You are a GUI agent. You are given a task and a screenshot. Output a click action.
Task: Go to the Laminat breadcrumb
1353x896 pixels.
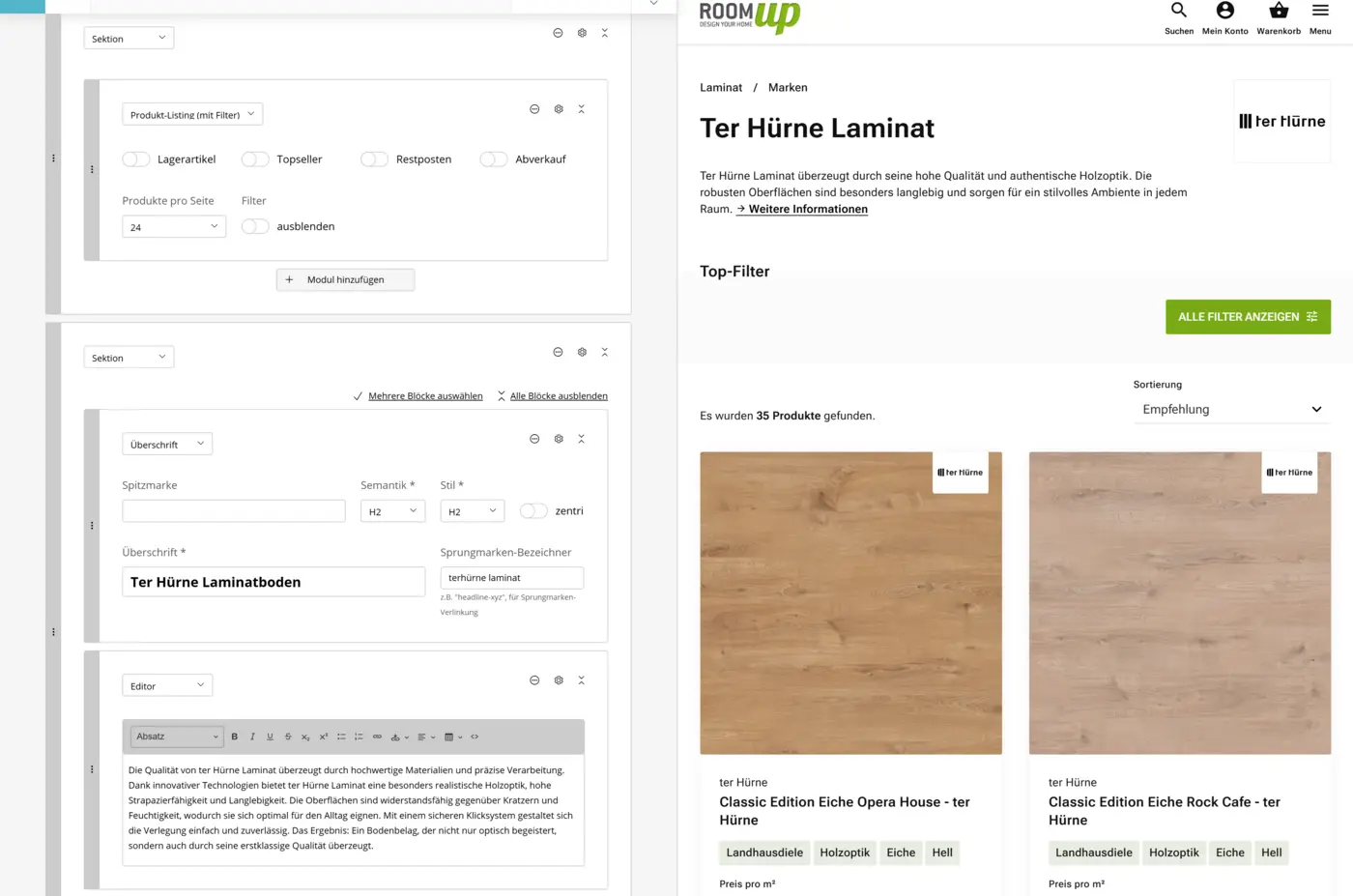[x=721, y=88]
